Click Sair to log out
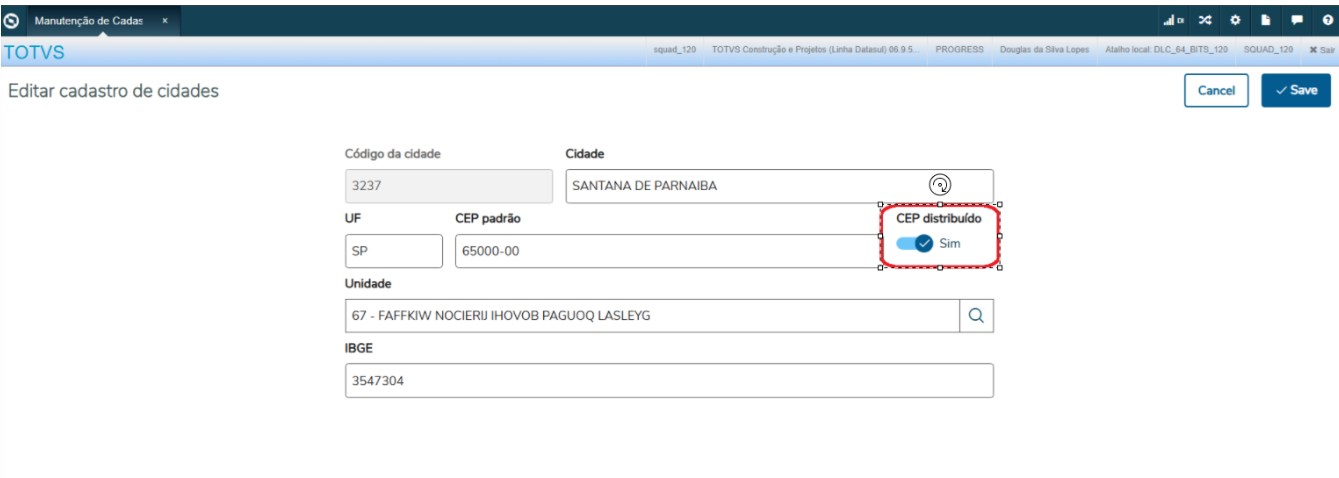Viewport: 1339px width, 478px height. [1322, 49]
